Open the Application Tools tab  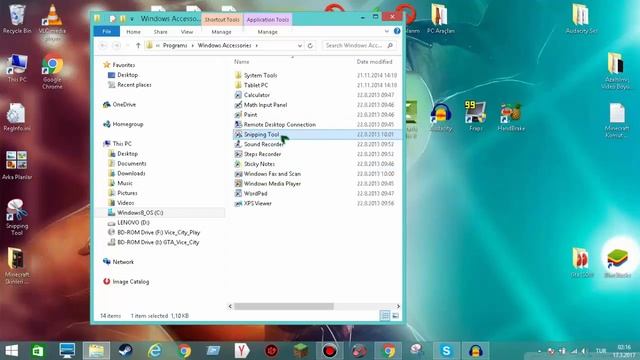coord(268,20)
